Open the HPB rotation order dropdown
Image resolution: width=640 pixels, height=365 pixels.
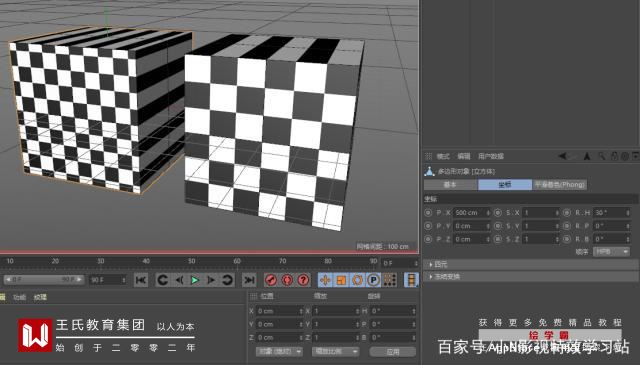[x=611, y=252]
